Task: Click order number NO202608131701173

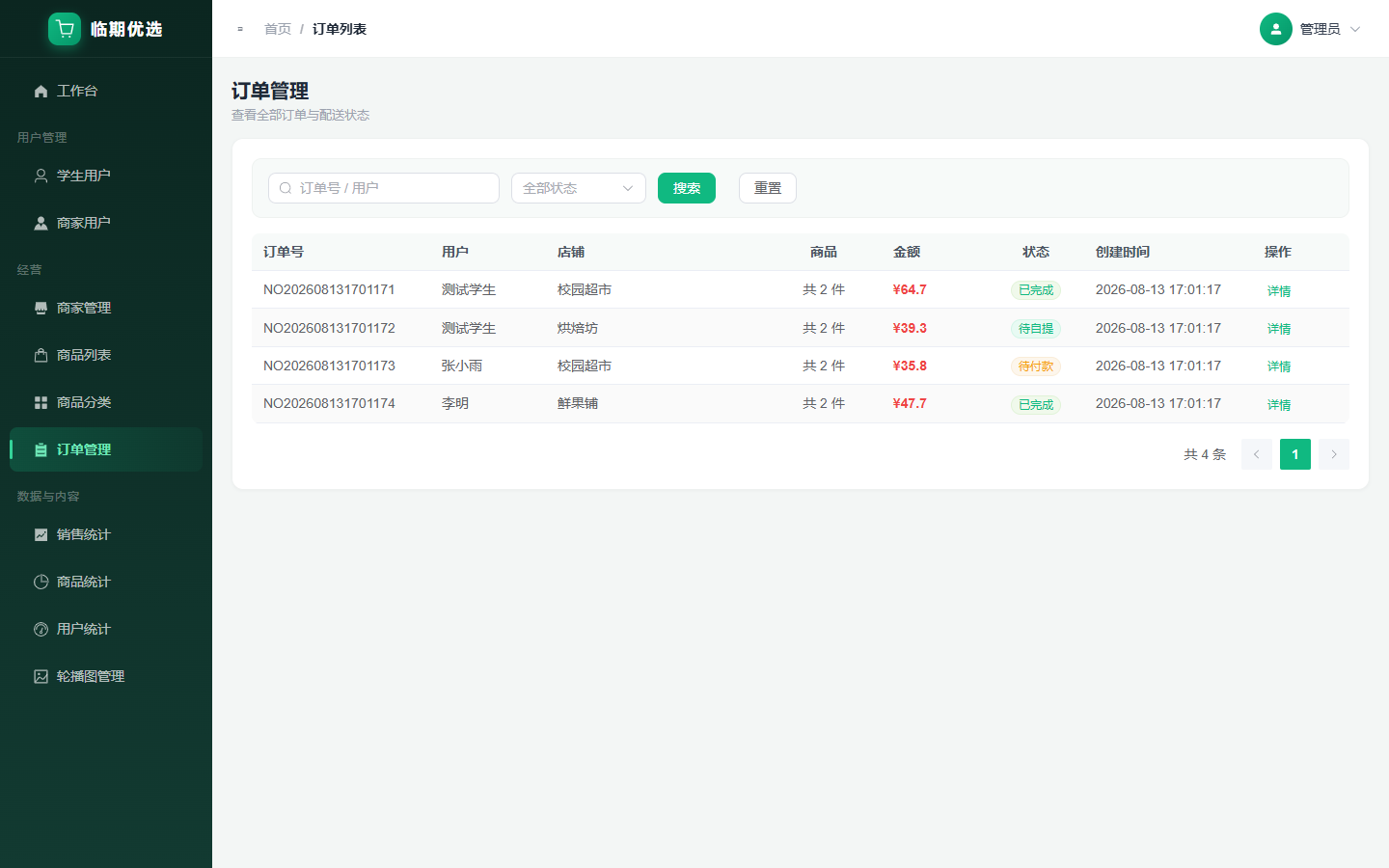Action: point(329,366)
